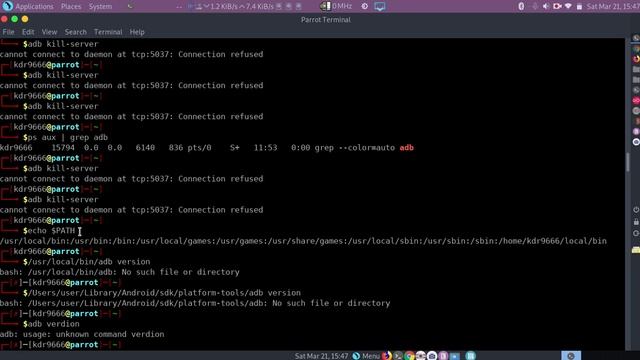Click the echo $PATH command line

pyautogui.click(x=49, y=231)
